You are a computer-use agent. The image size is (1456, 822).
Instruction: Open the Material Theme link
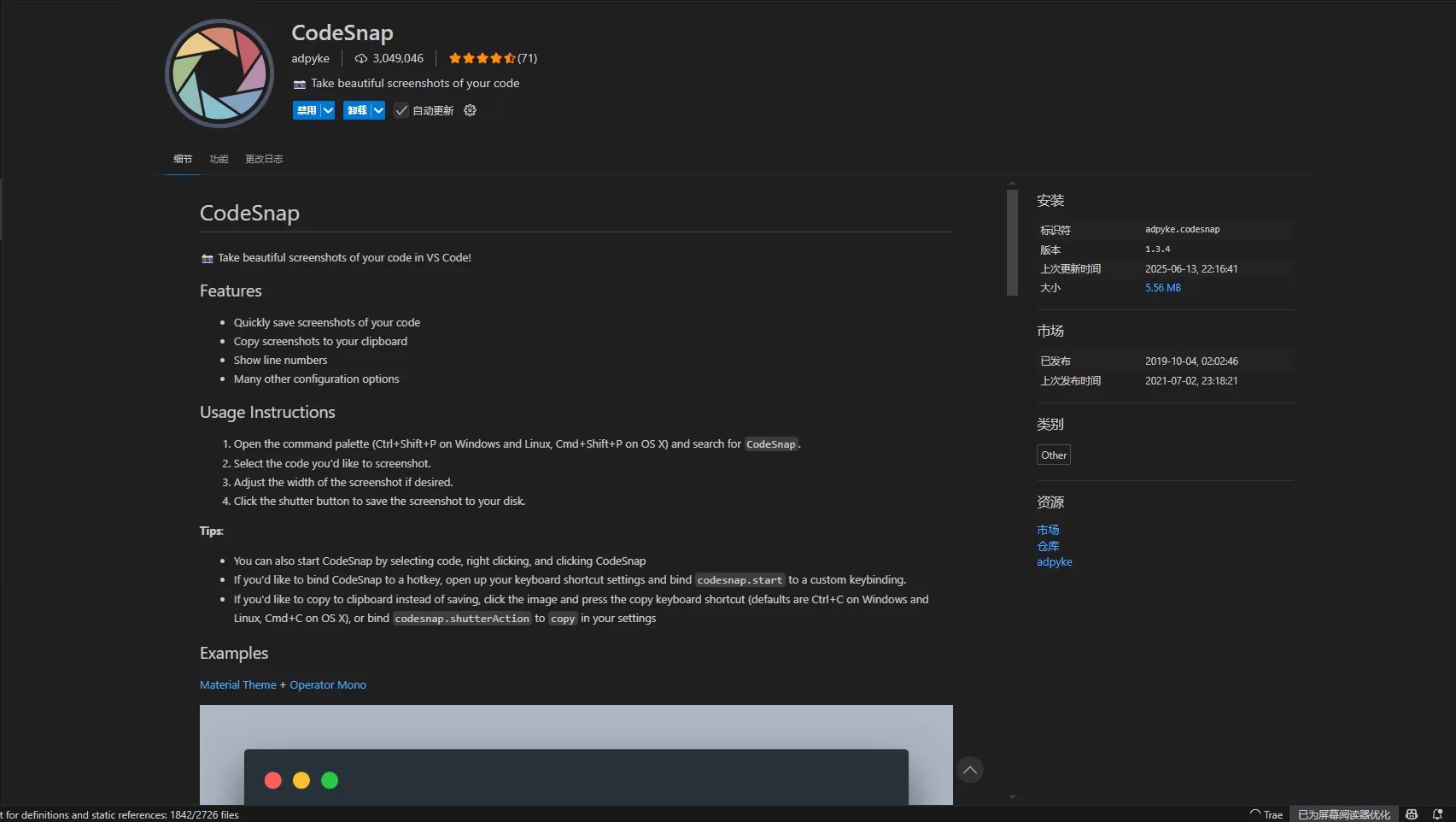[238, 684]
